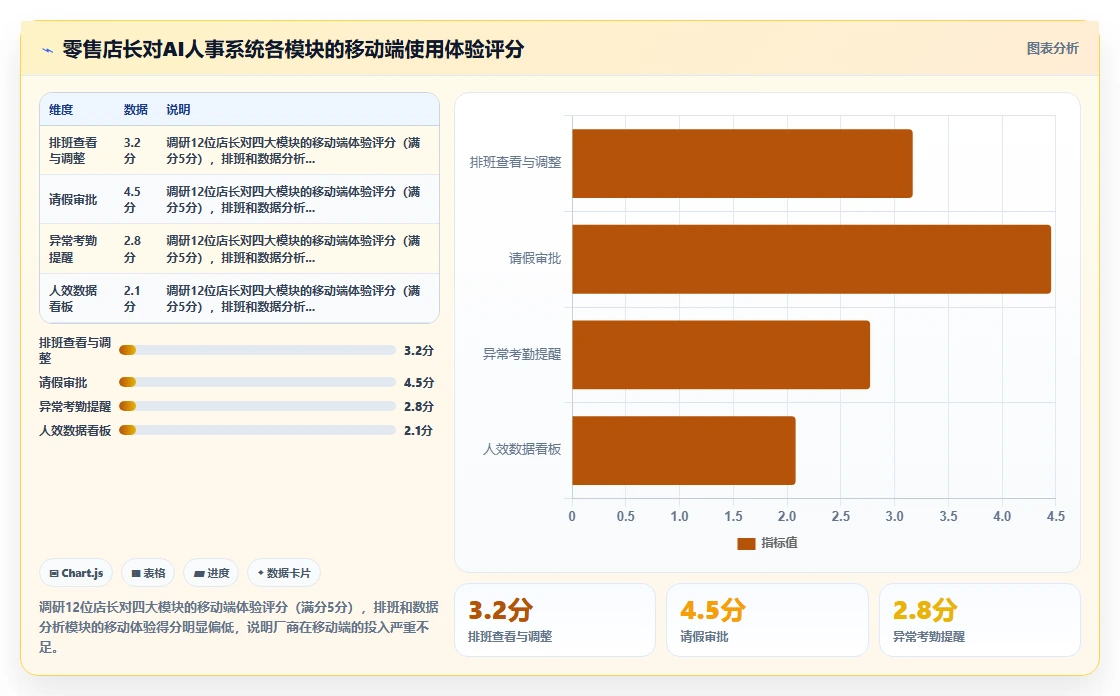The width and height of the screenshot is (1120, 696).
Task: Open the 2.8分 异常考勤提醒 data card
Action: [x=979, y=620]
